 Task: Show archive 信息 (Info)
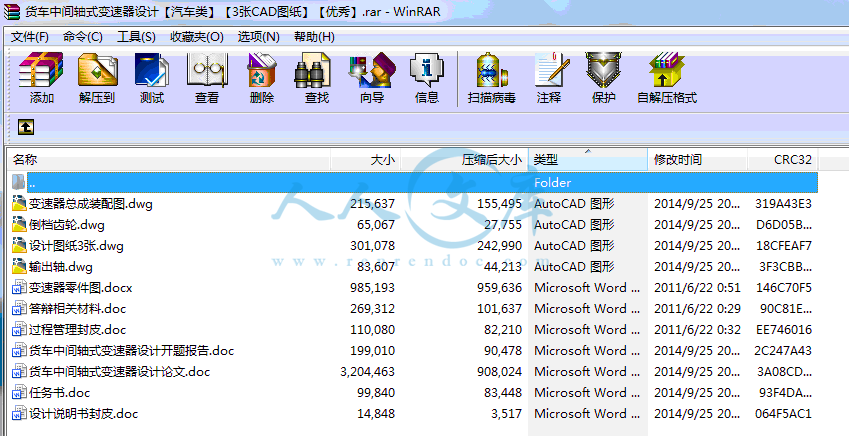(427, 70)
